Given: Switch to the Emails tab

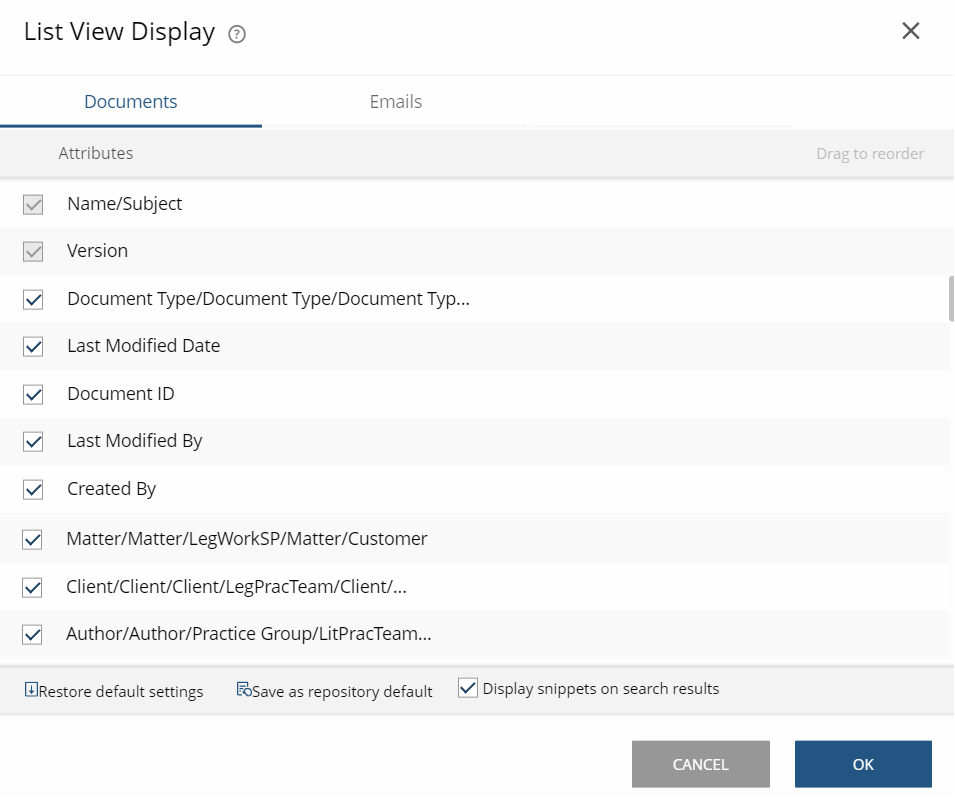Looking at the screenshot, I should 395,101.
